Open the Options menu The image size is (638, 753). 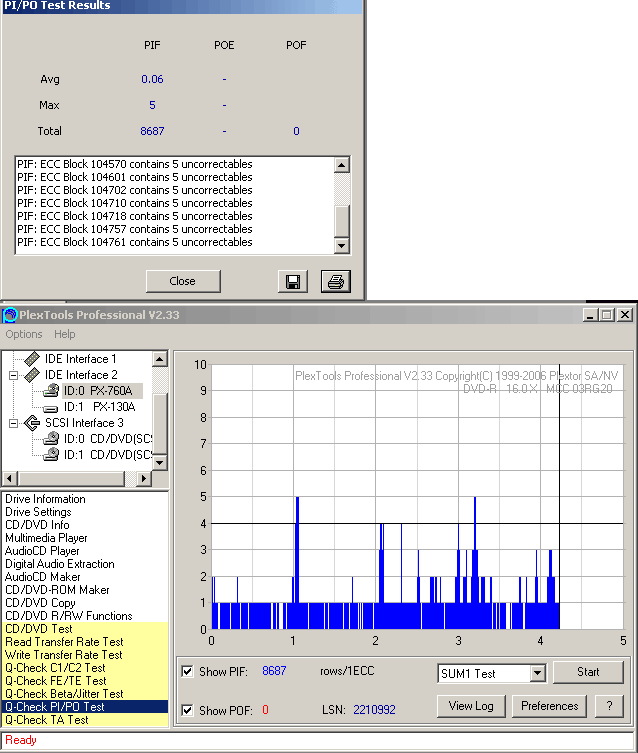(24, 334)
